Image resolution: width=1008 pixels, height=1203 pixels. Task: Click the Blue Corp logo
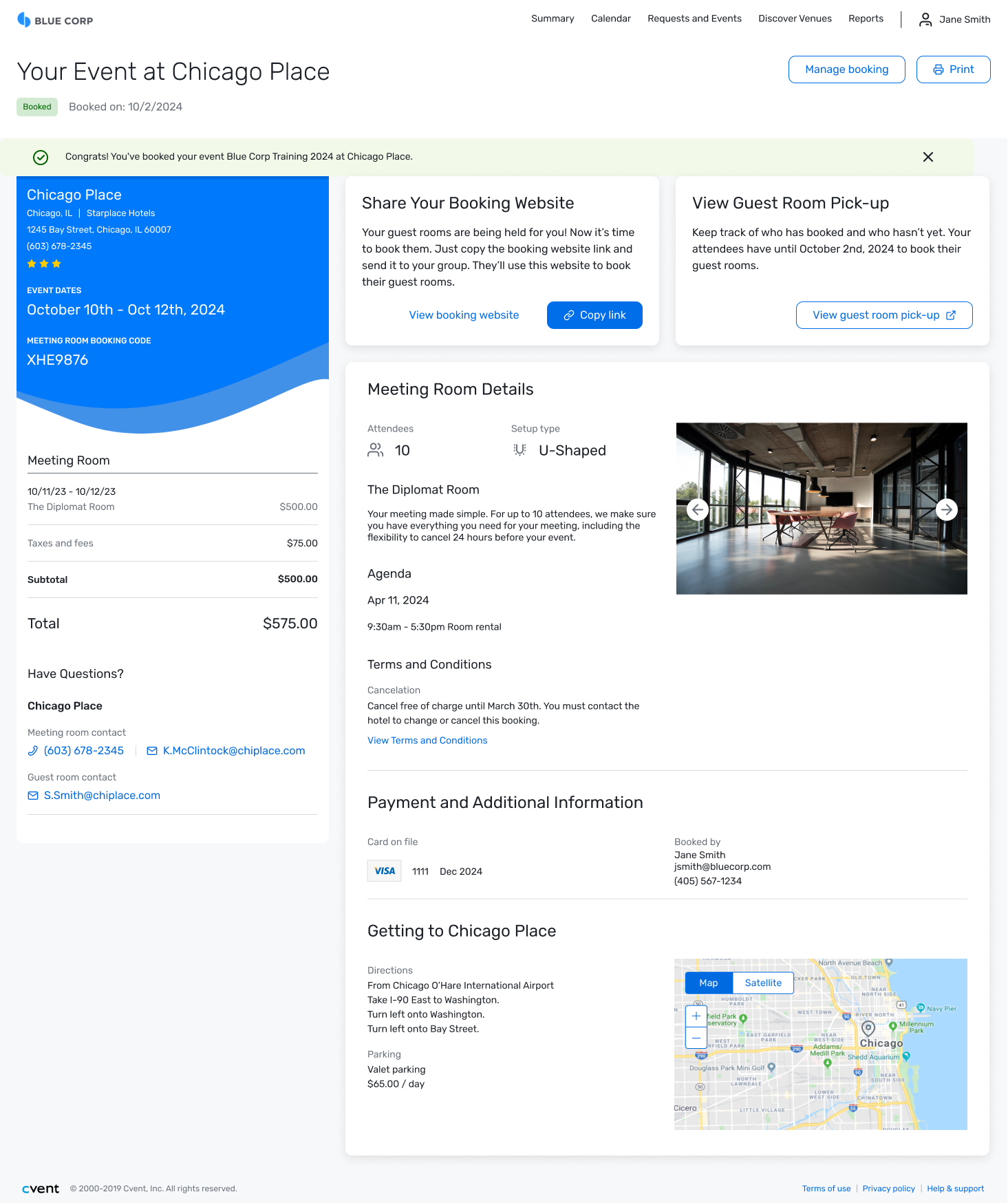[55, 20]
